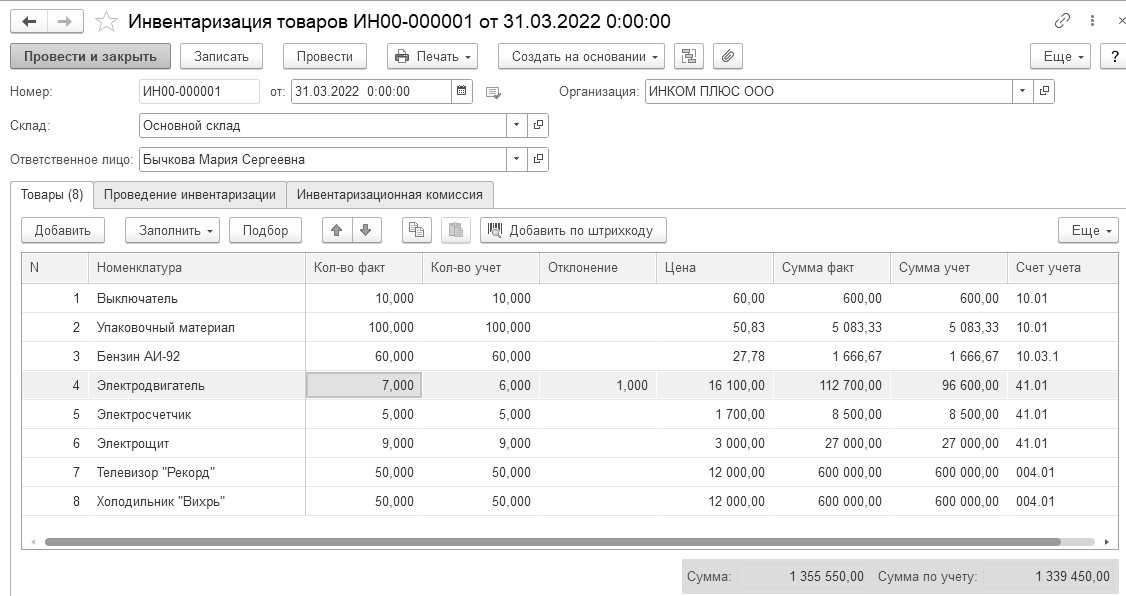This screenshot has width=1126, height=596.
Task: Open the calendar date picker icon
Action: click(x=462, y=91)
